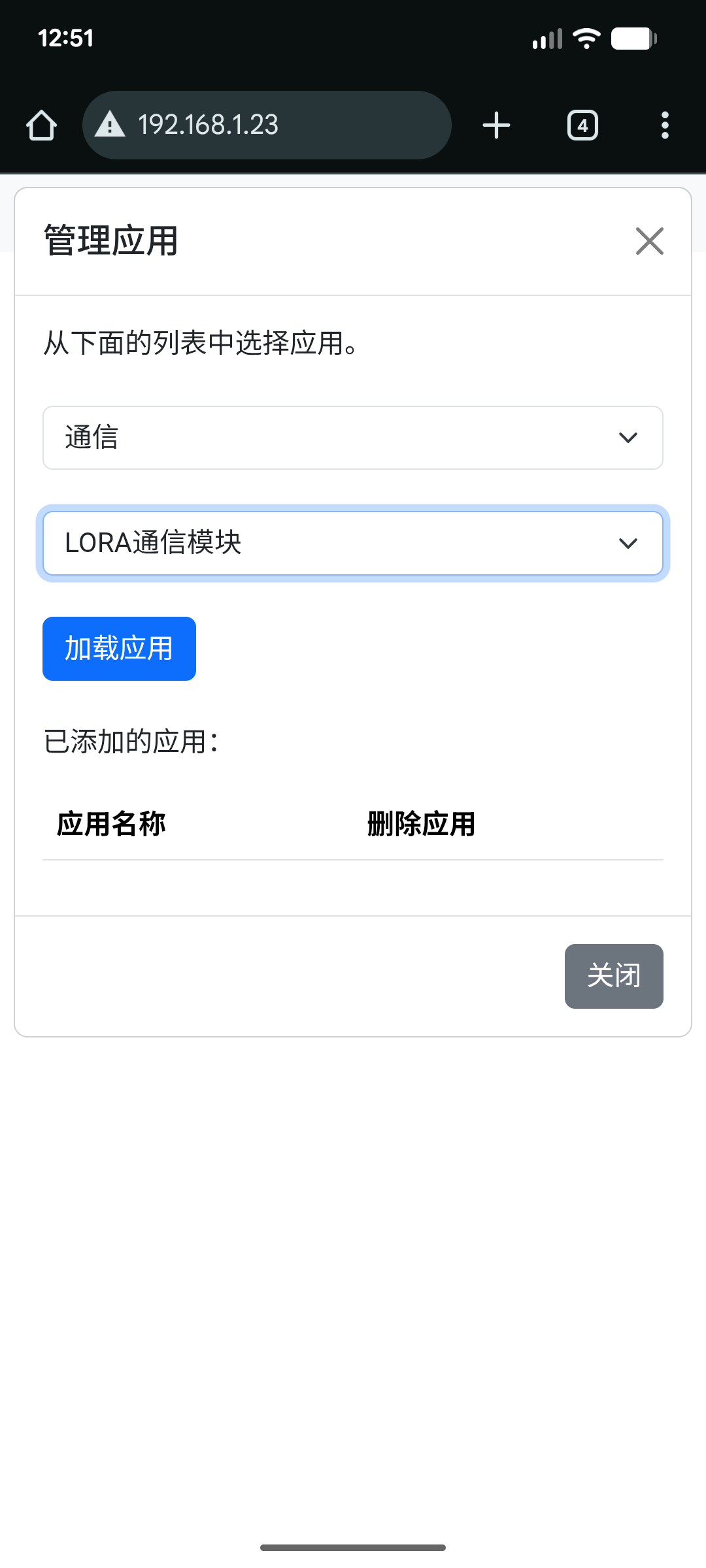706x1568 pixels.
Task: Tap the 12:51 clock in status bar
Action: (66, 39)
